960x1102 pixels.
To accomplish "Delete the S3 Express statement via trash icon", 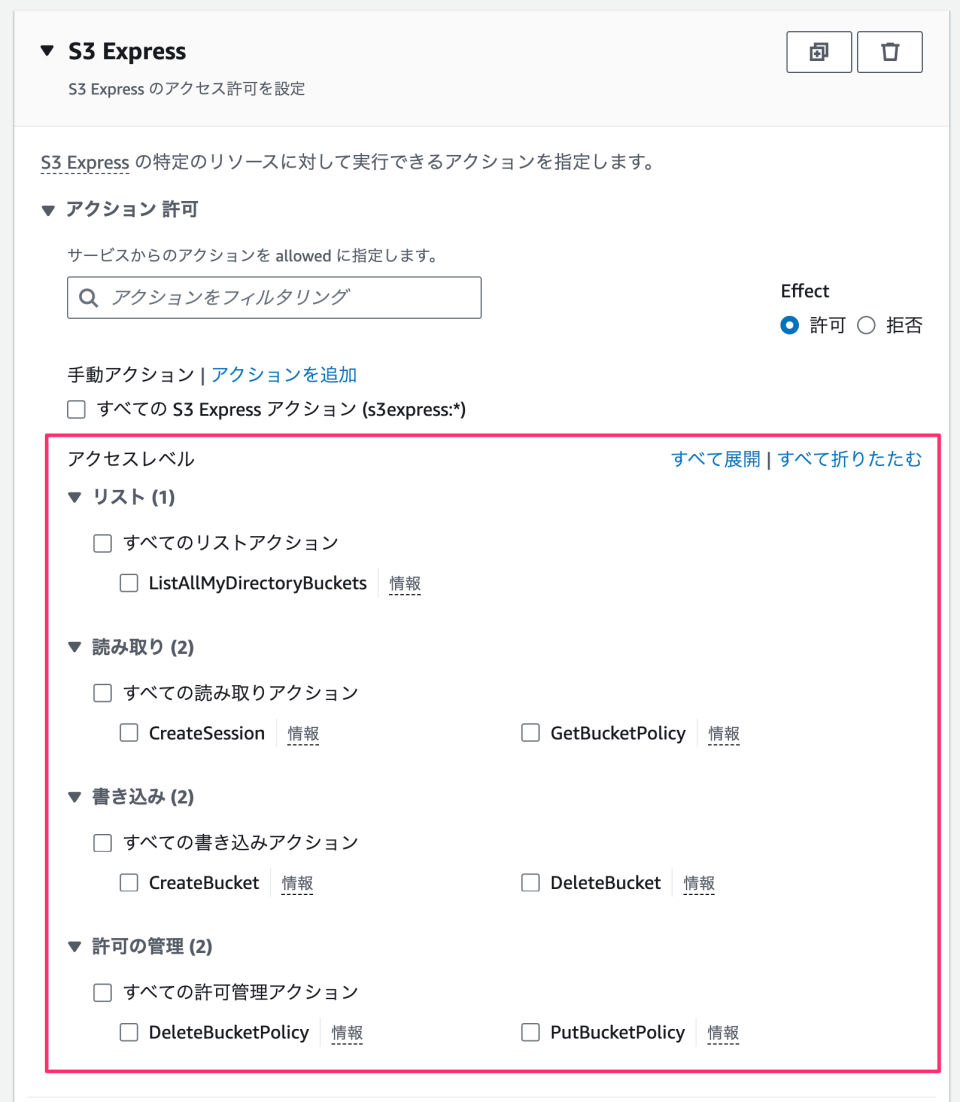I will coord(889,51).
